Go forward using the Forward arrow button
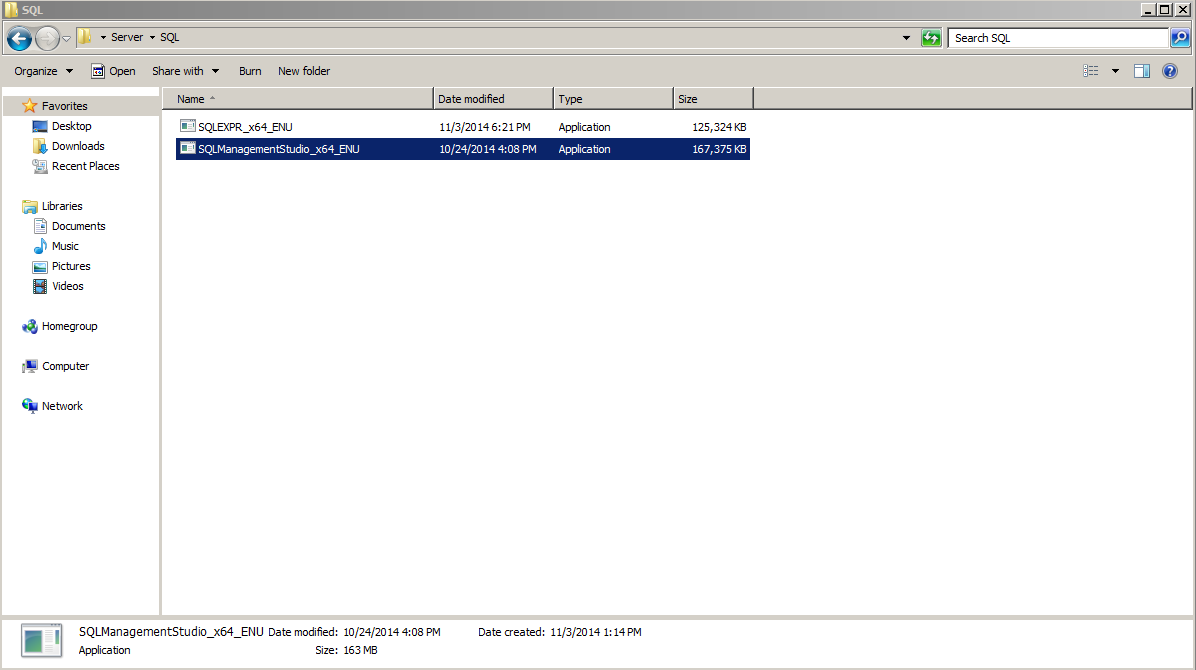1196x670 pixels. click(47, 37)
